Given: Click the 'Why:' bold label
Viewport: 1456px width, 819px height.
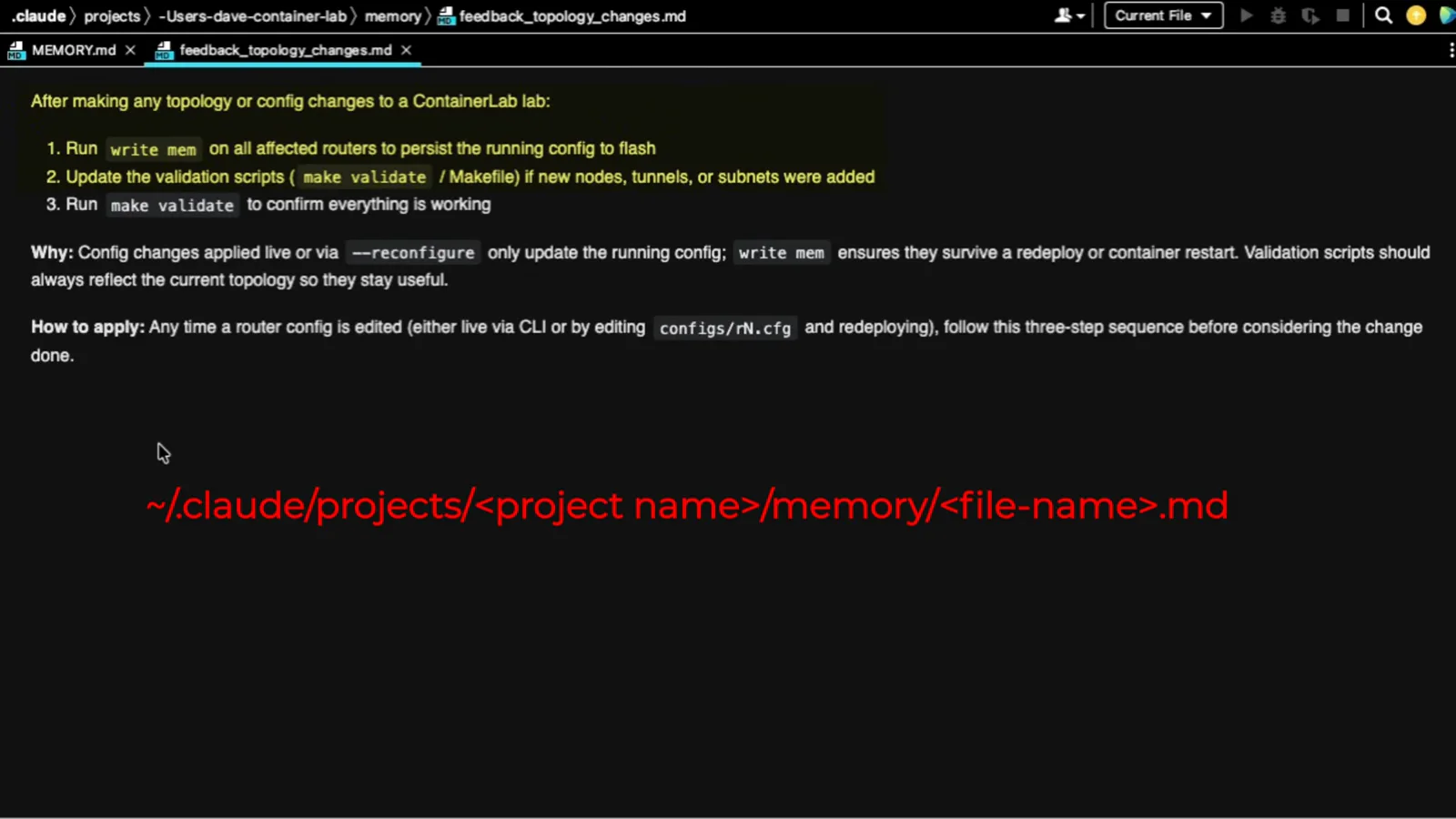Looking at the screenshot, I should [x=52, y=252].
